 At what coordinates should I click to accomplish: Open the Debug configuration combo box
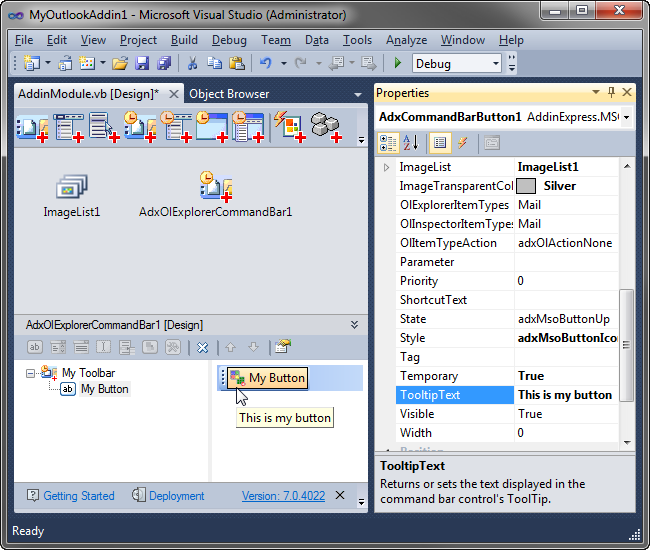457,63
